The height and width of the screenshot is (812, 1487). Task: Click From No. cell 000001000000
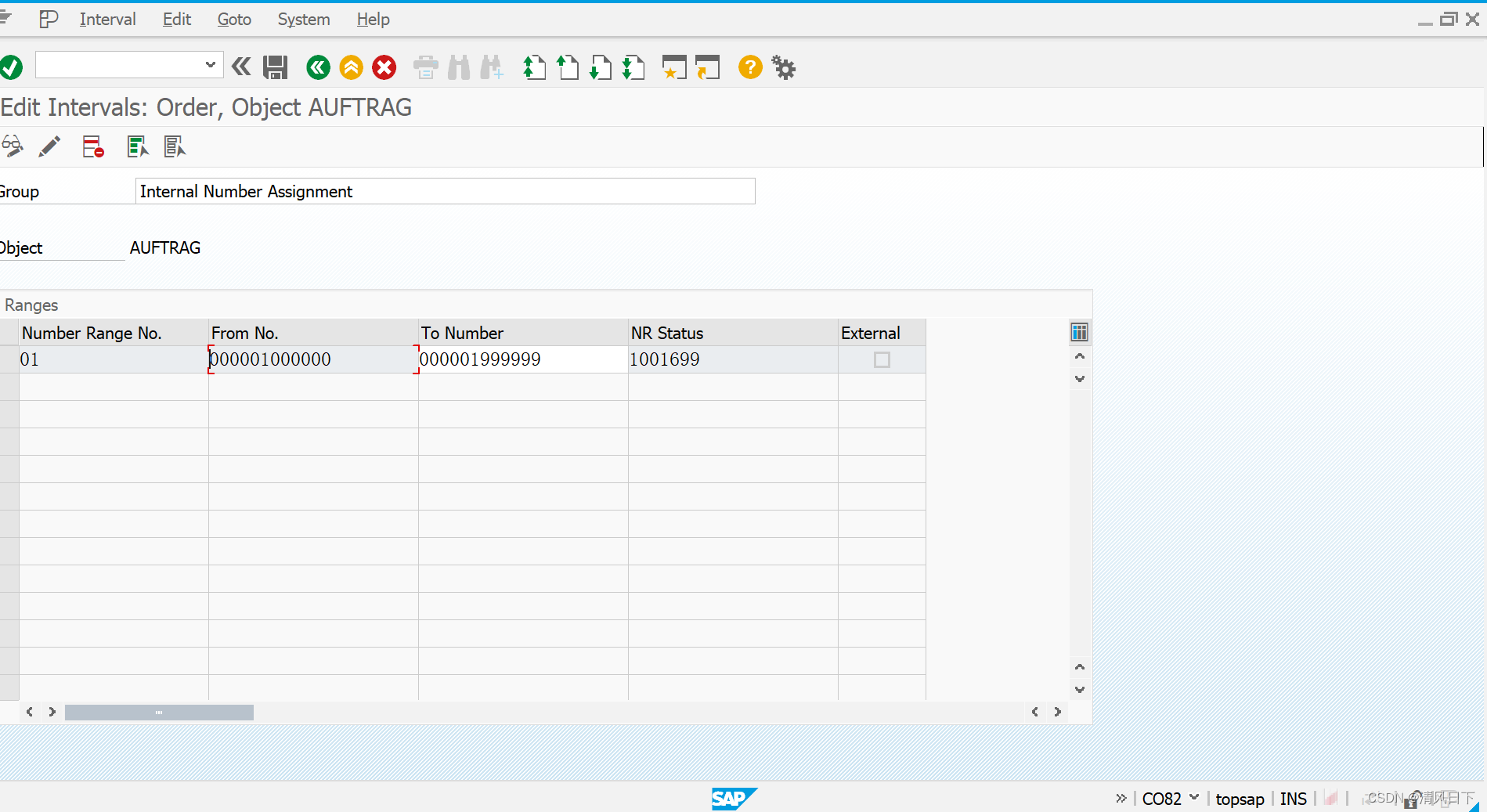[313, 359]
